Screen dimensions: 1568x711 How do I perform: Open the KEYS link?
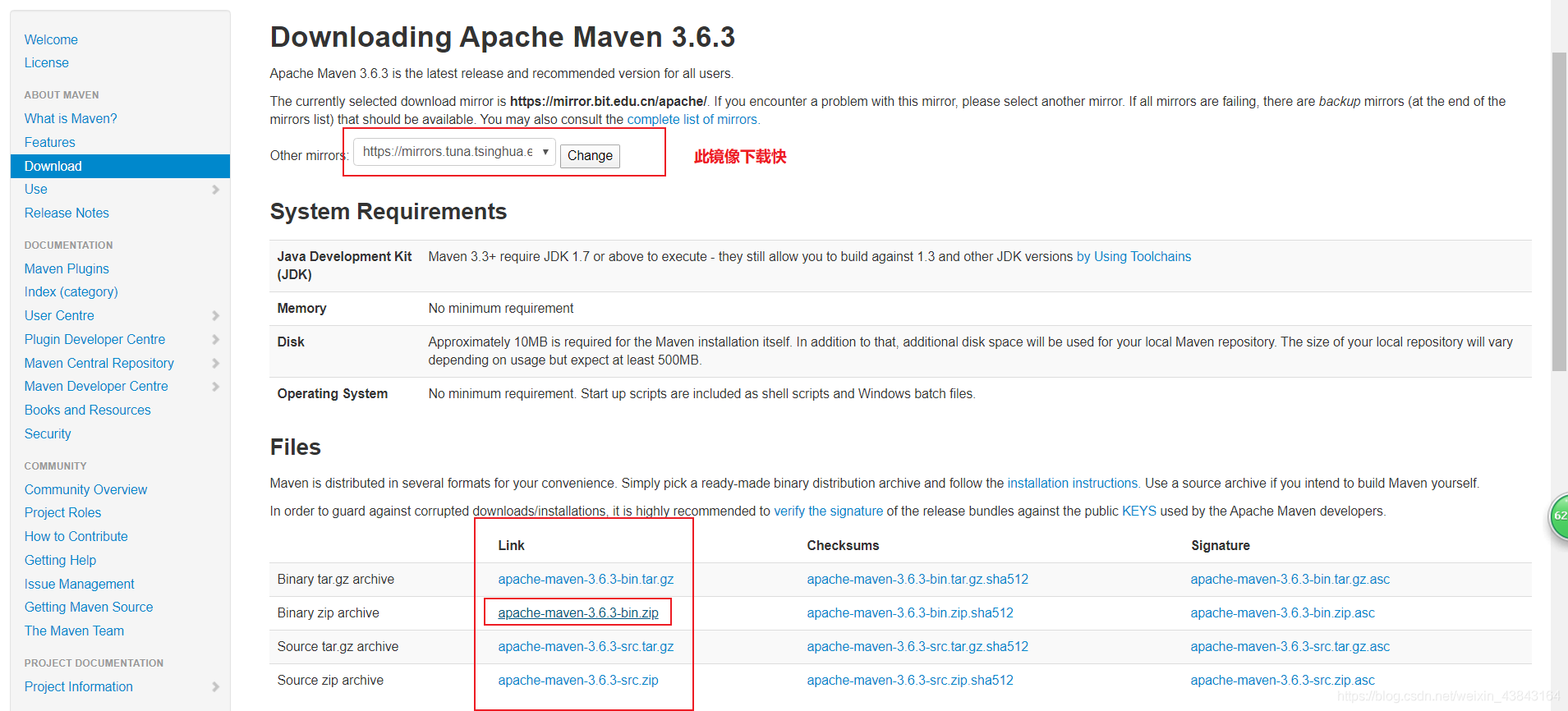[1139, 511]
